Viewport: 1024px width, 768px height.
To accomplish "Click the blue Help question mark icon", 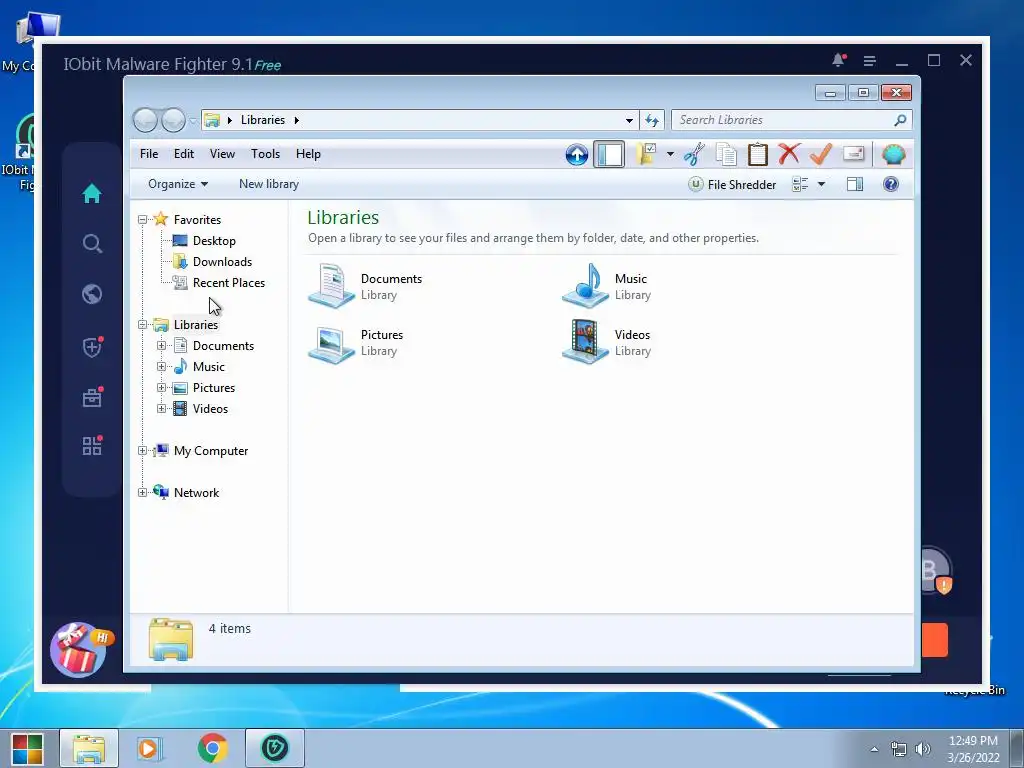I will pyautogui.click(x=891, y=184).
